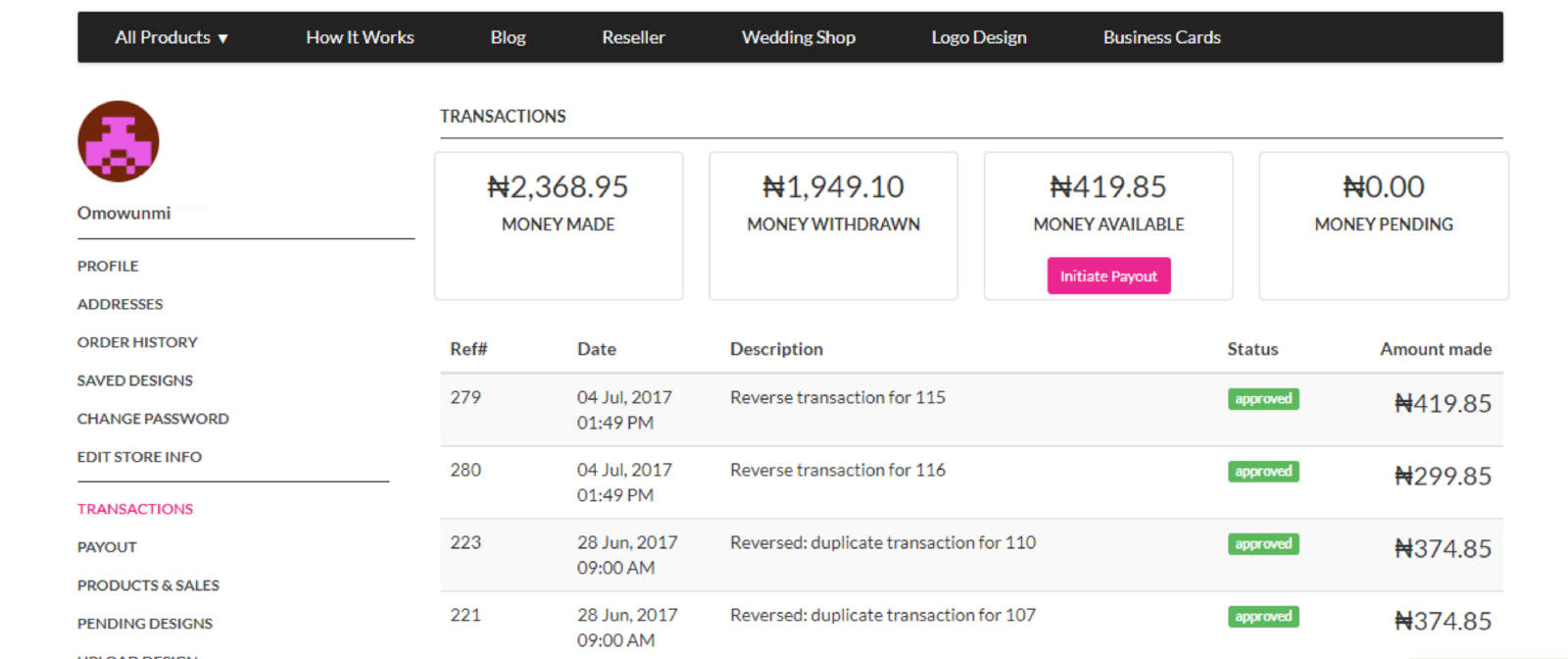
Task: Open the Profile sidebar link
Action: pos(108,266)
